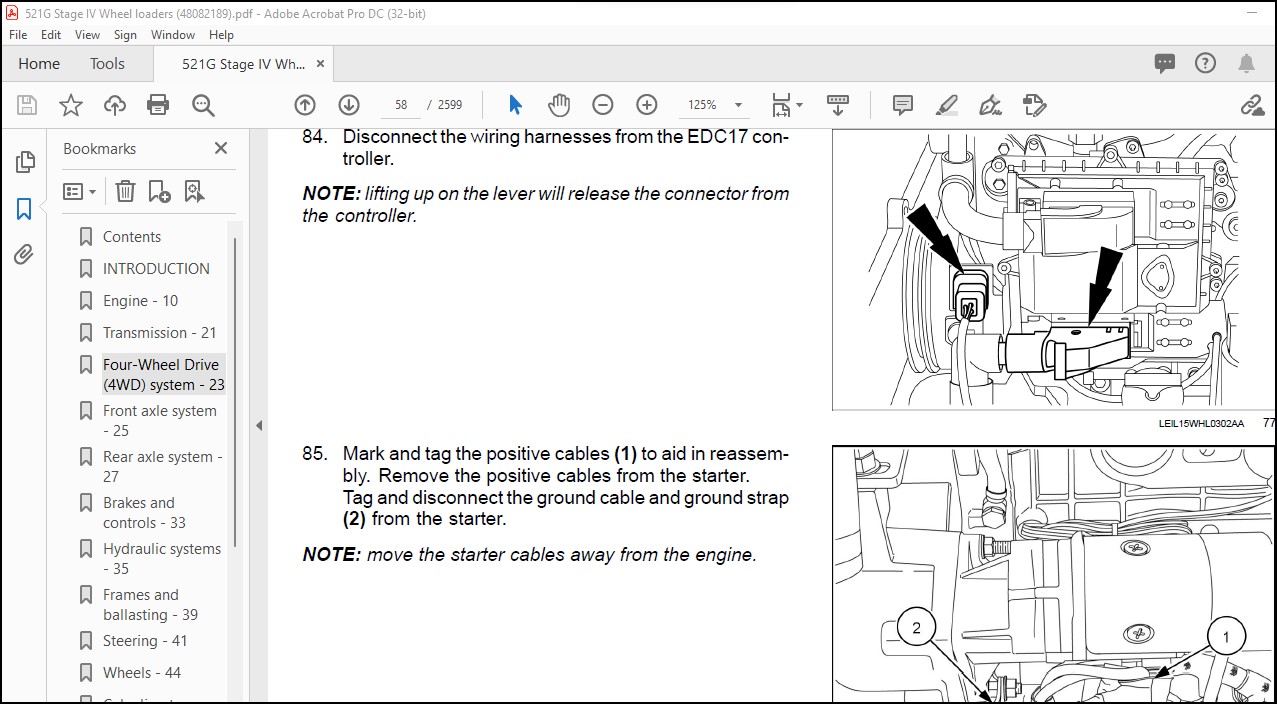1277x704 pixels.
Task: Print the document with printer icon
Action: pos(158,105)
